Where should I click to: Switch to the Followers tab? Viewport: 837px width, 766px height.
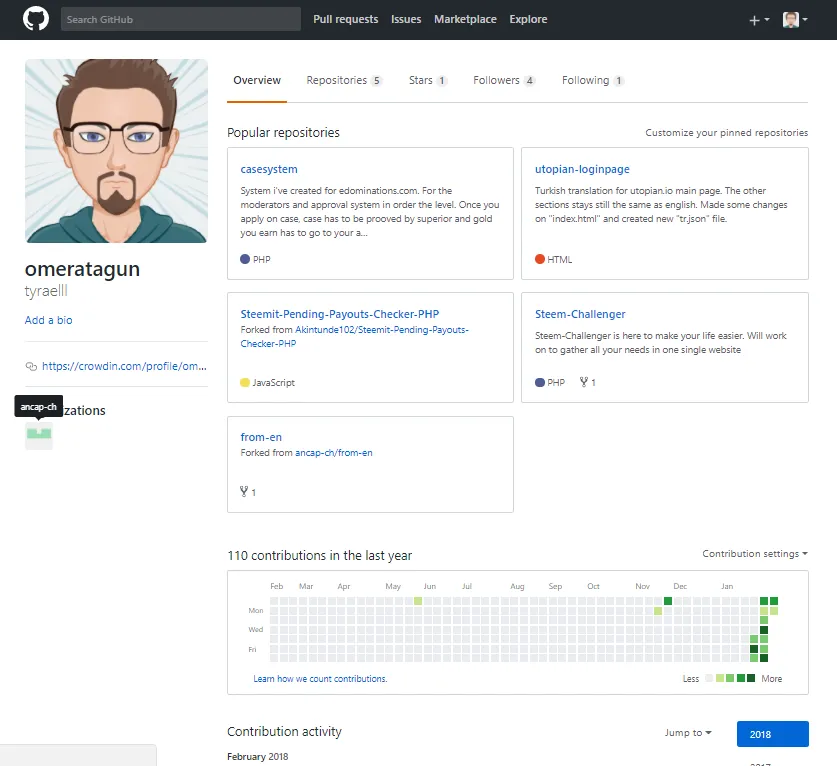[x=503, y=81]
